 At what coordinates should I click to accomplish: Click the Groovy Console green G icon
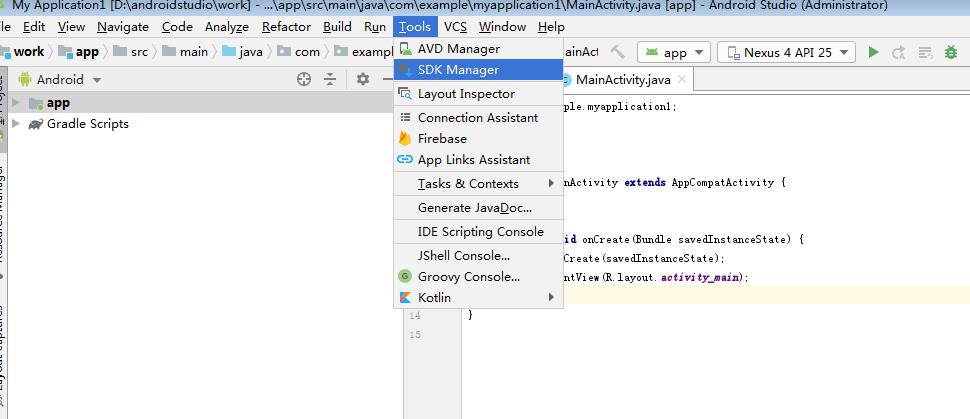405,277
